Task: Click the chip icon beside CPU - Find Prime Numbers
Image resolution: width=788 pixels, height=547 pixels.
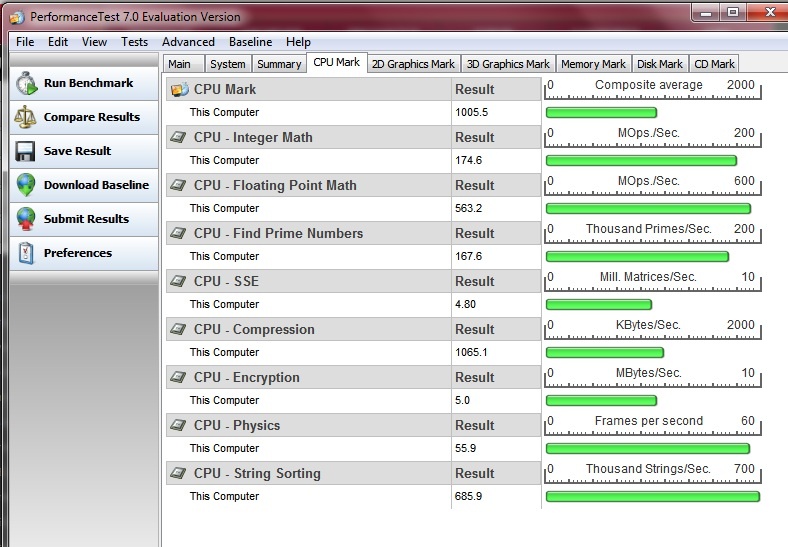Action: pos(178,233)
